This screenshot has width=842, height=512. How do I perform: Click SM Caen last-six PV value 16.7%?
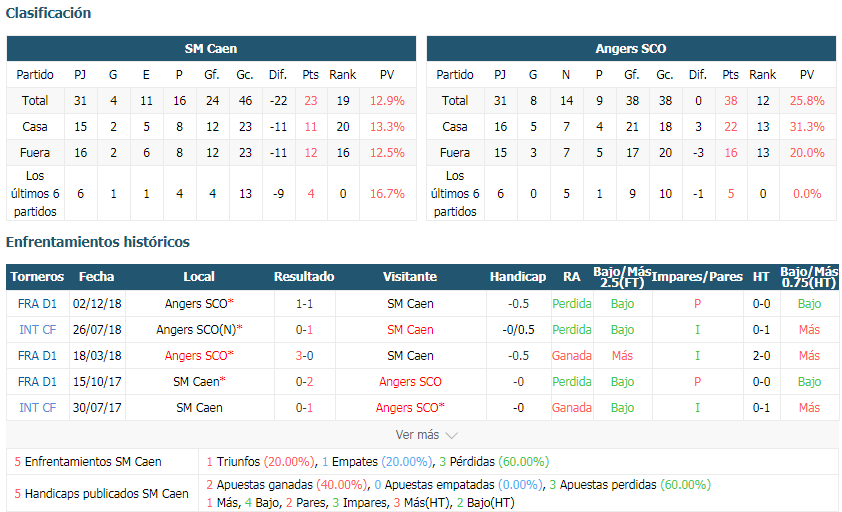(x=387, y=193)
